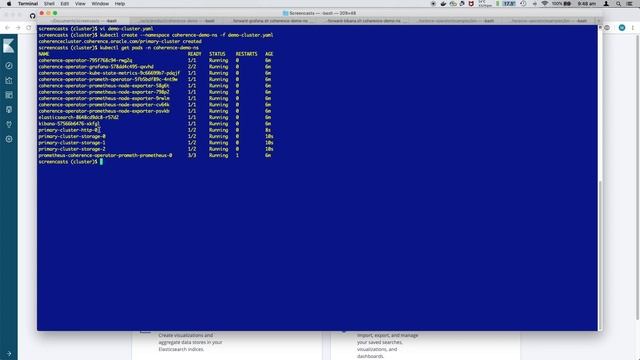640x360 pixels.
Task: Click the primary-cluster-storage-0 pod name
Action: click(72, 136)
